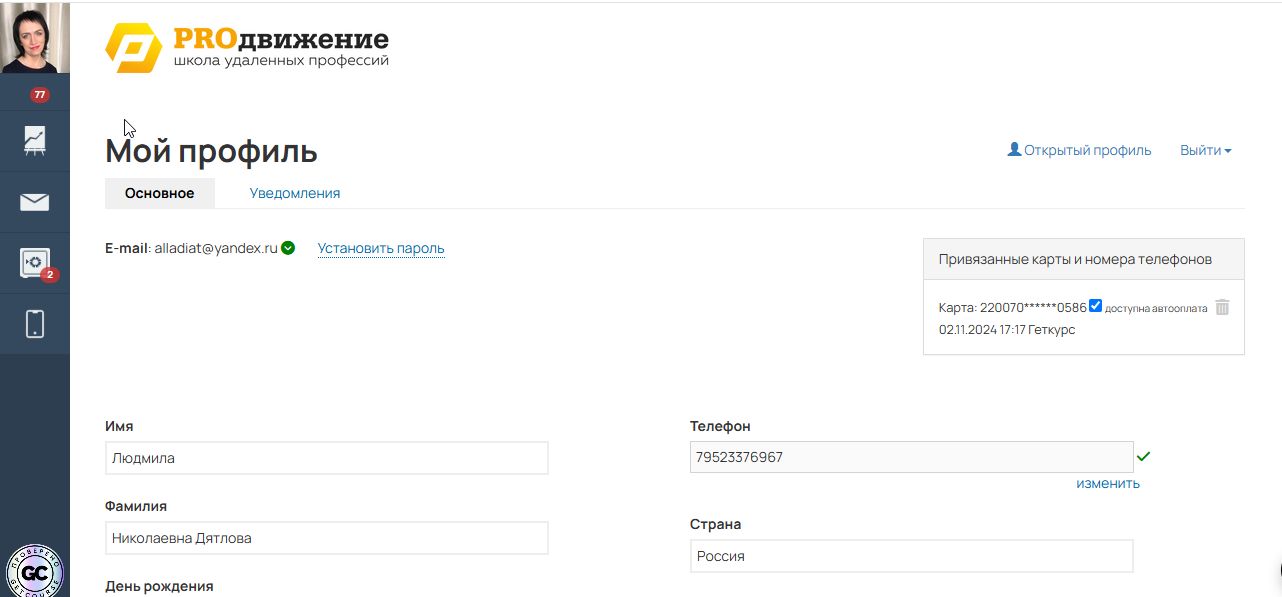Screen dimensions: 1282x597
Task: Open the 'Открытый профиль' link
Action: pyautogui.click(x=1079, y=150)
